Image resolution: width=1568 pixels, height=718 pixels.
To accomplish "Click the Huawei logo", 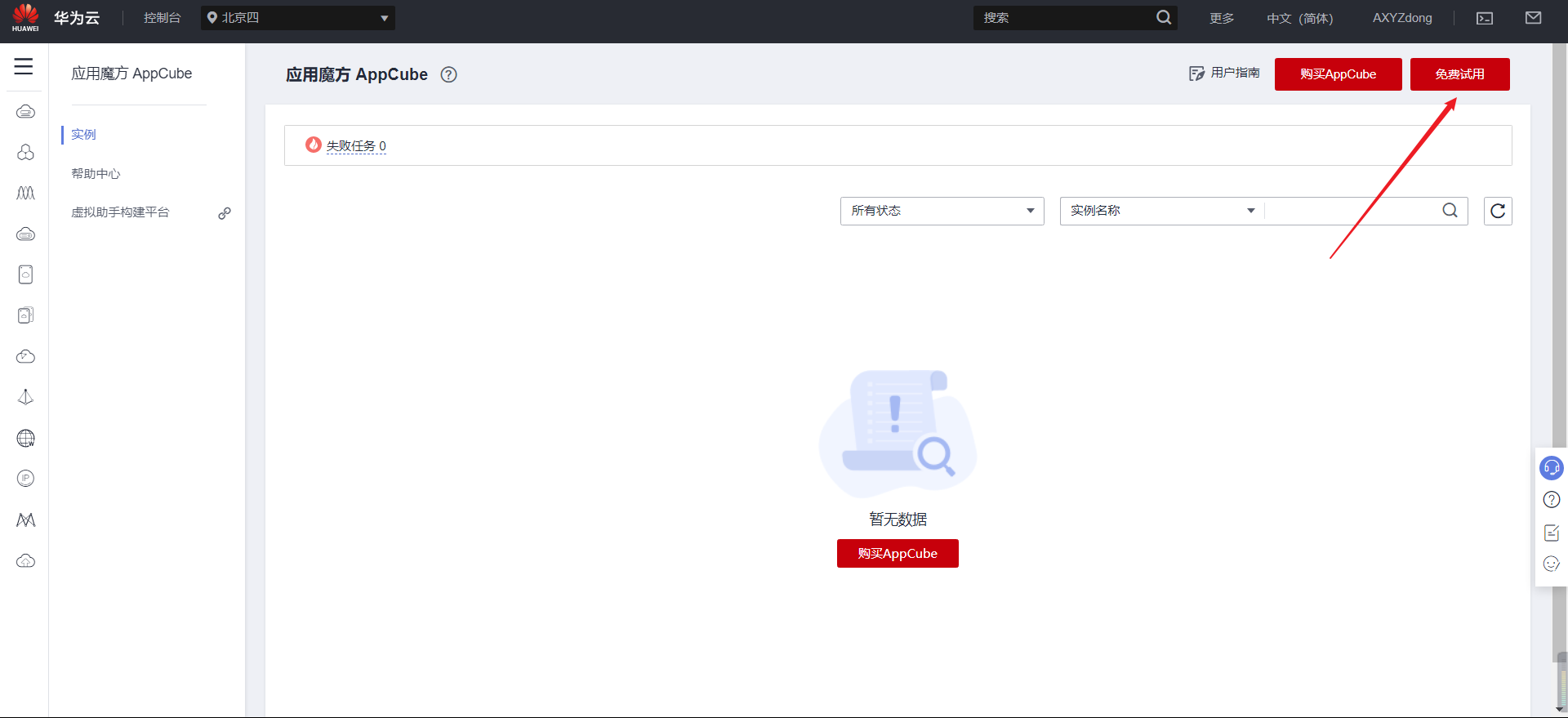I will click(25, 18).
